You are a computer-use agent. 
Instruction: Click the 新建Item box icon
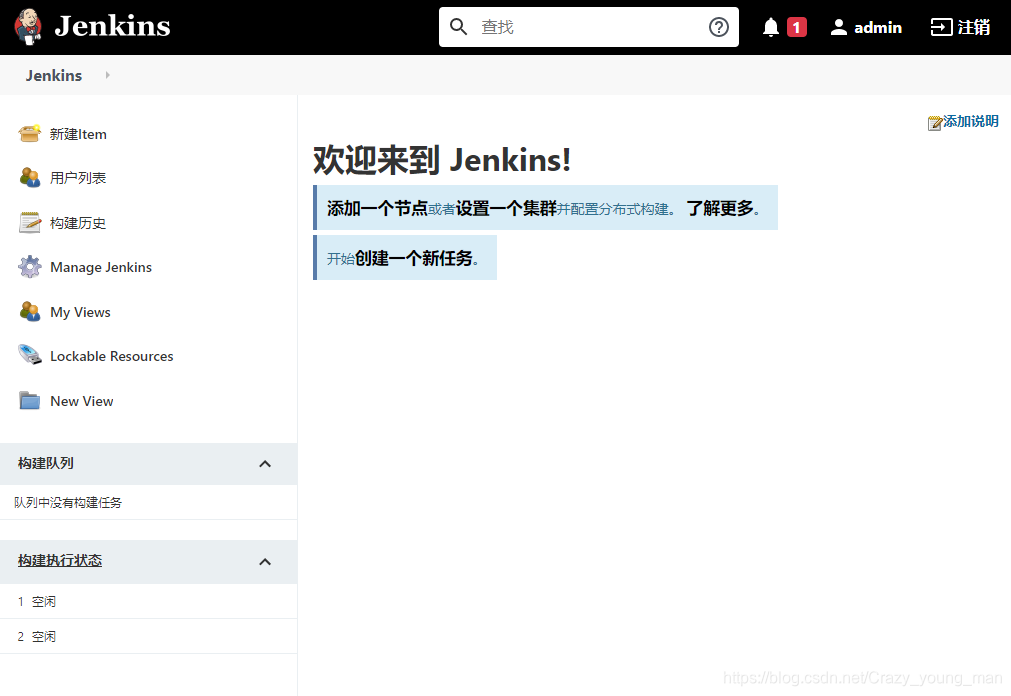(30, 134)
